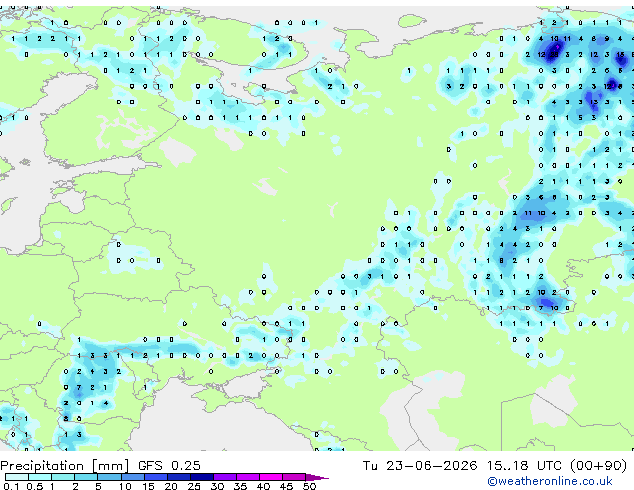Click the 20–25 mm dark blue legend swatch
Image resolution: width=634 pixels, height=490 pixels.
[x=178, y=477]
